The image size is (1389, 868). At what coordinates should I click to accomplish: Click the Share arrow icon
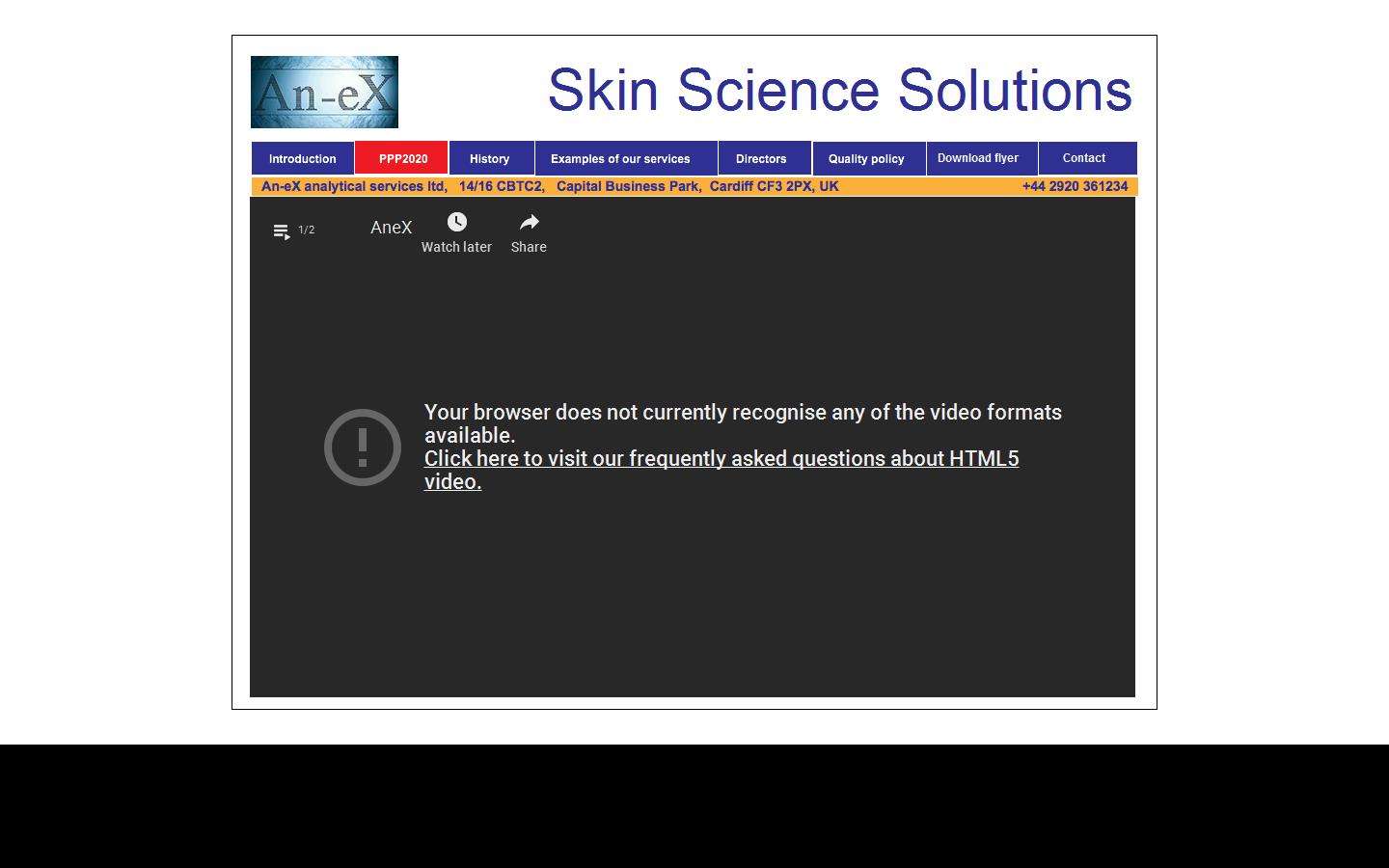529,223
